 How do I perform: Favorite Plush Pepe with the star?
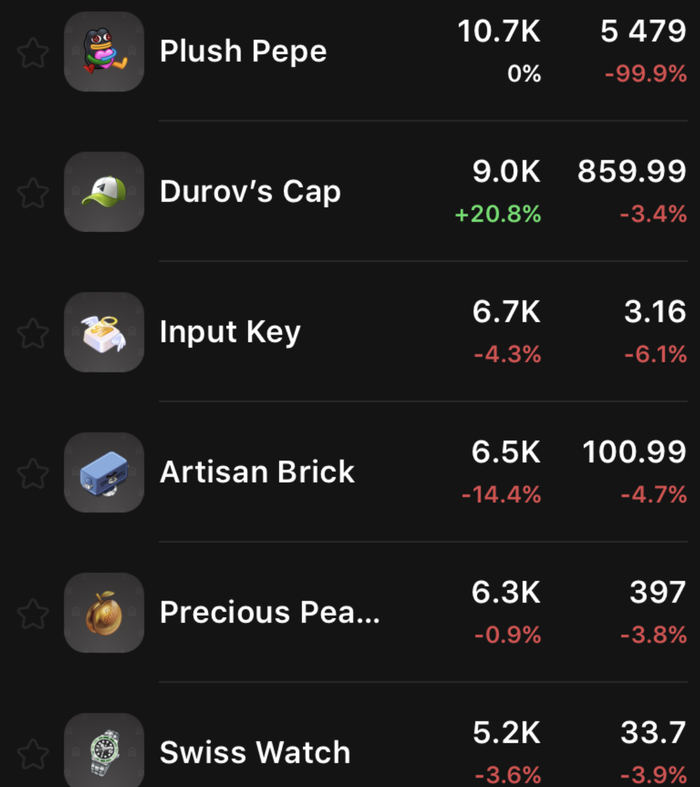coord(33,52)
